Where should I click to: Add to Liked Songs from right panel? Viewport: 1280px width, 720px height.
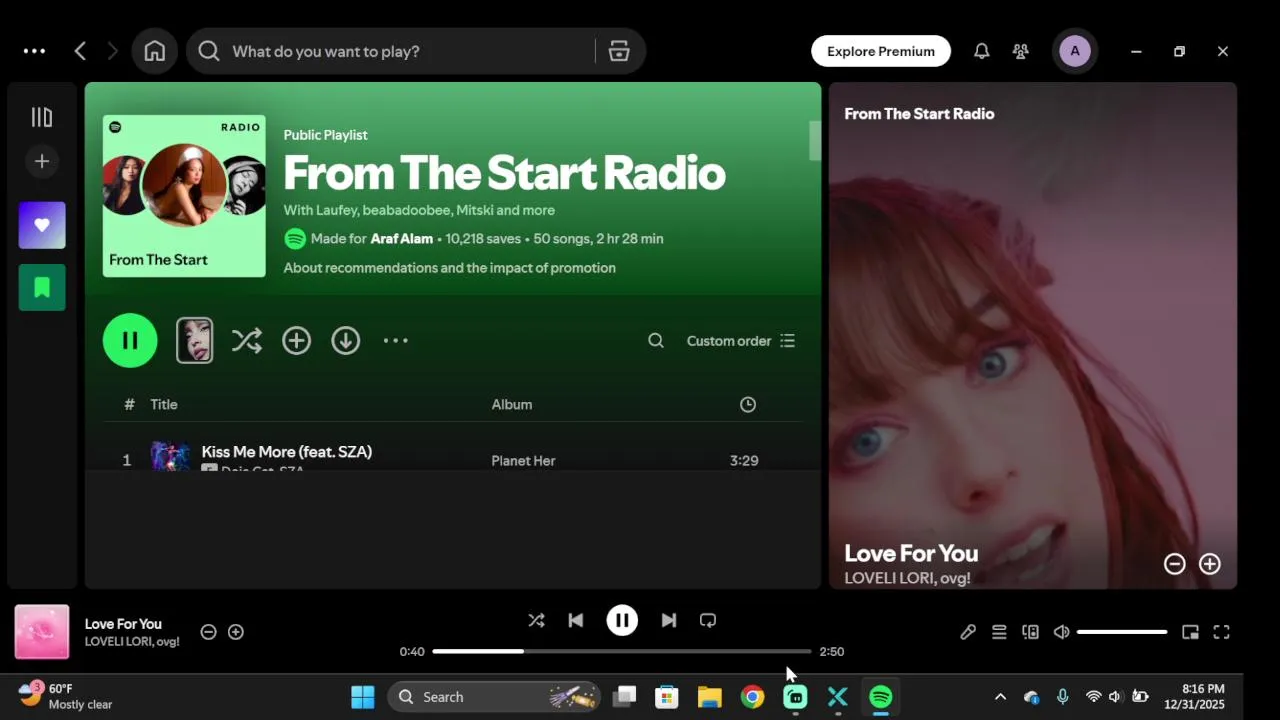click(1210, 564)
